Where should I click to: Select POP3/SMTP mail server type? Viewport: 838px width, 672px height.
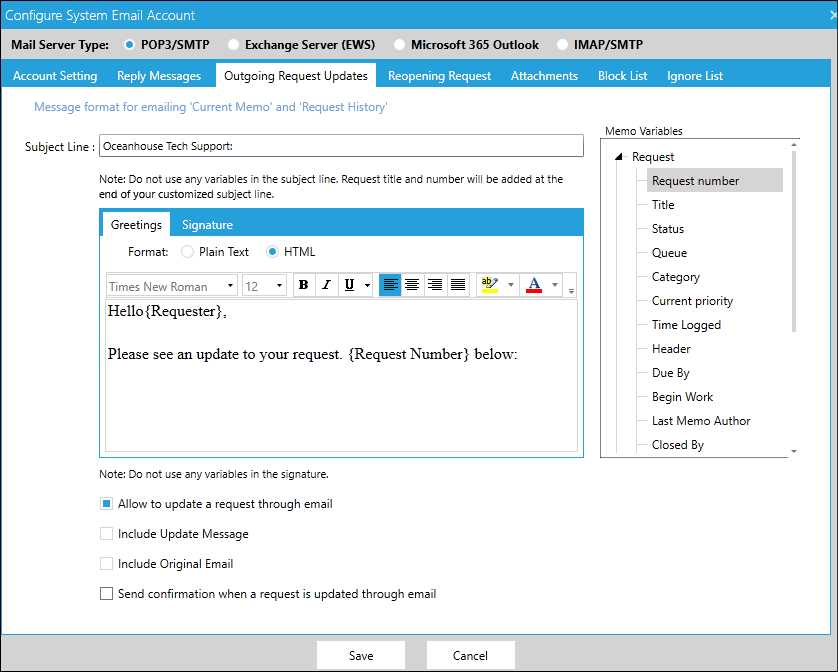pyautogui.click(x=129, y=45)
